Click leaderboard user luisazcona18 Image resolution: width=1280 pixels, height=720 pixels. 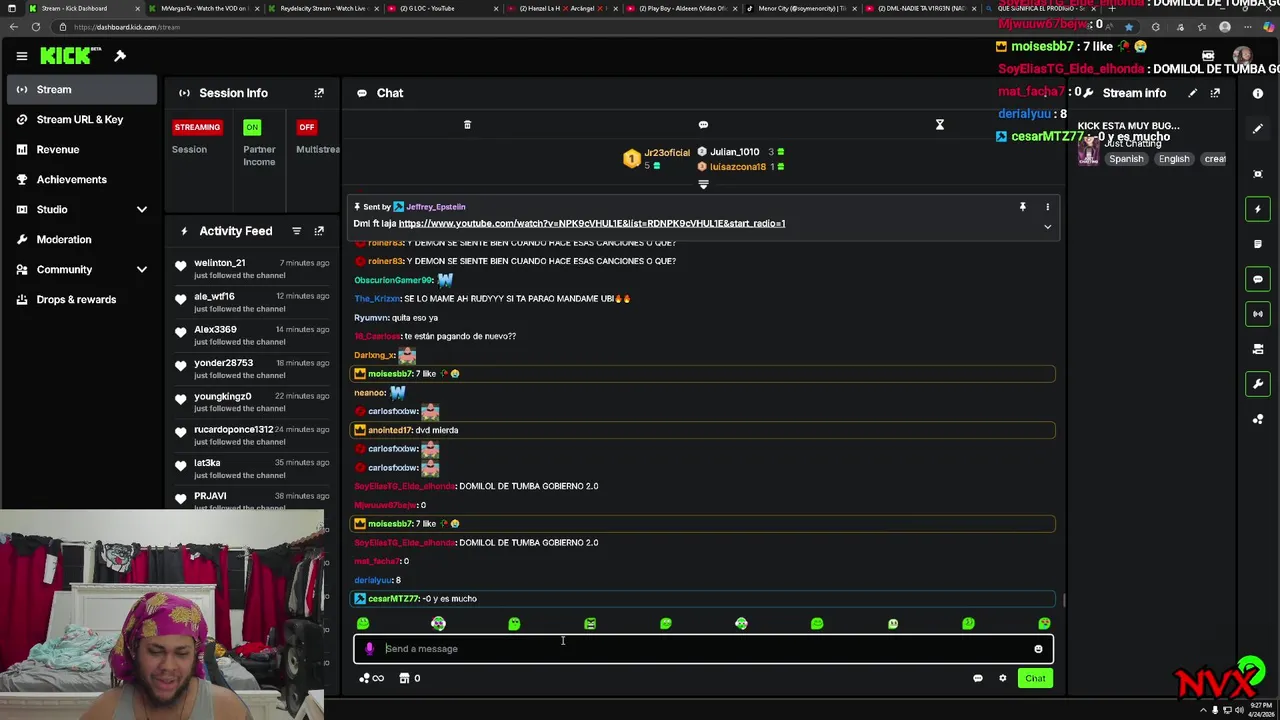(x=737, y=167)
